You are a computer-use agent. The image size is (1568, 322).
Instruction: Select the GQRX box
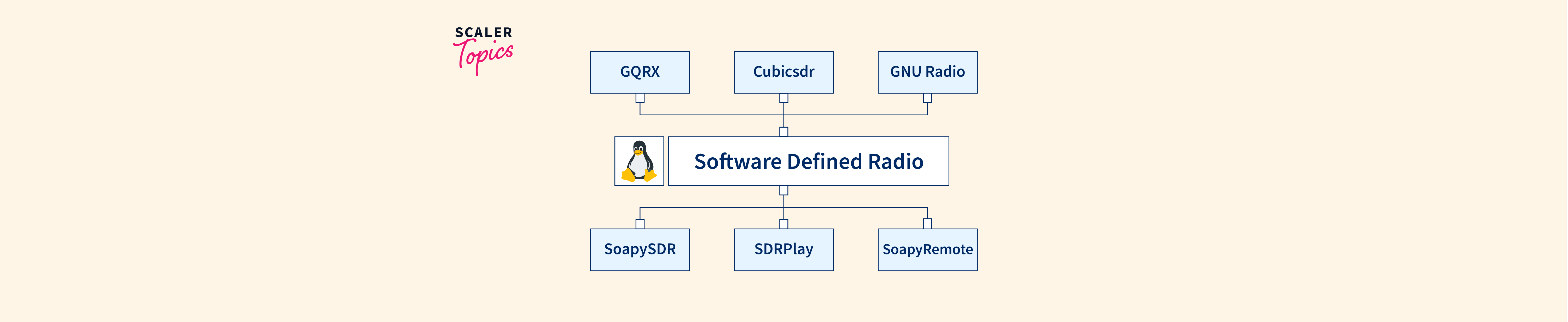(x=640, y=72)
